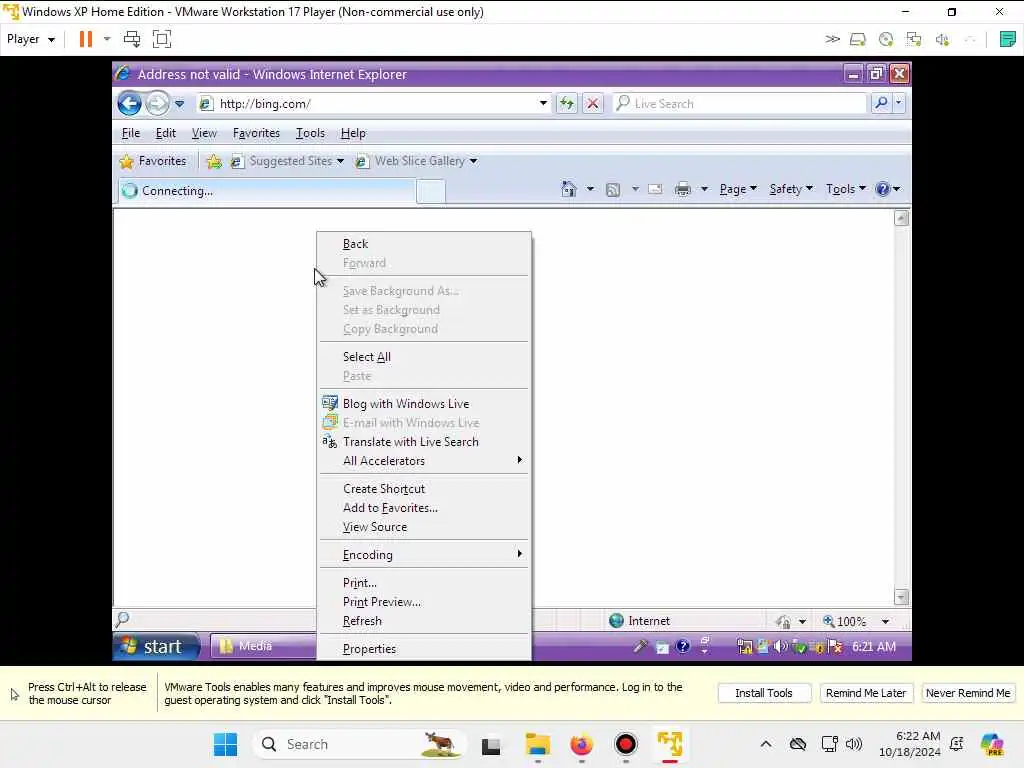
Task: Choose Print... in context menu
Action: click(424, 583)
